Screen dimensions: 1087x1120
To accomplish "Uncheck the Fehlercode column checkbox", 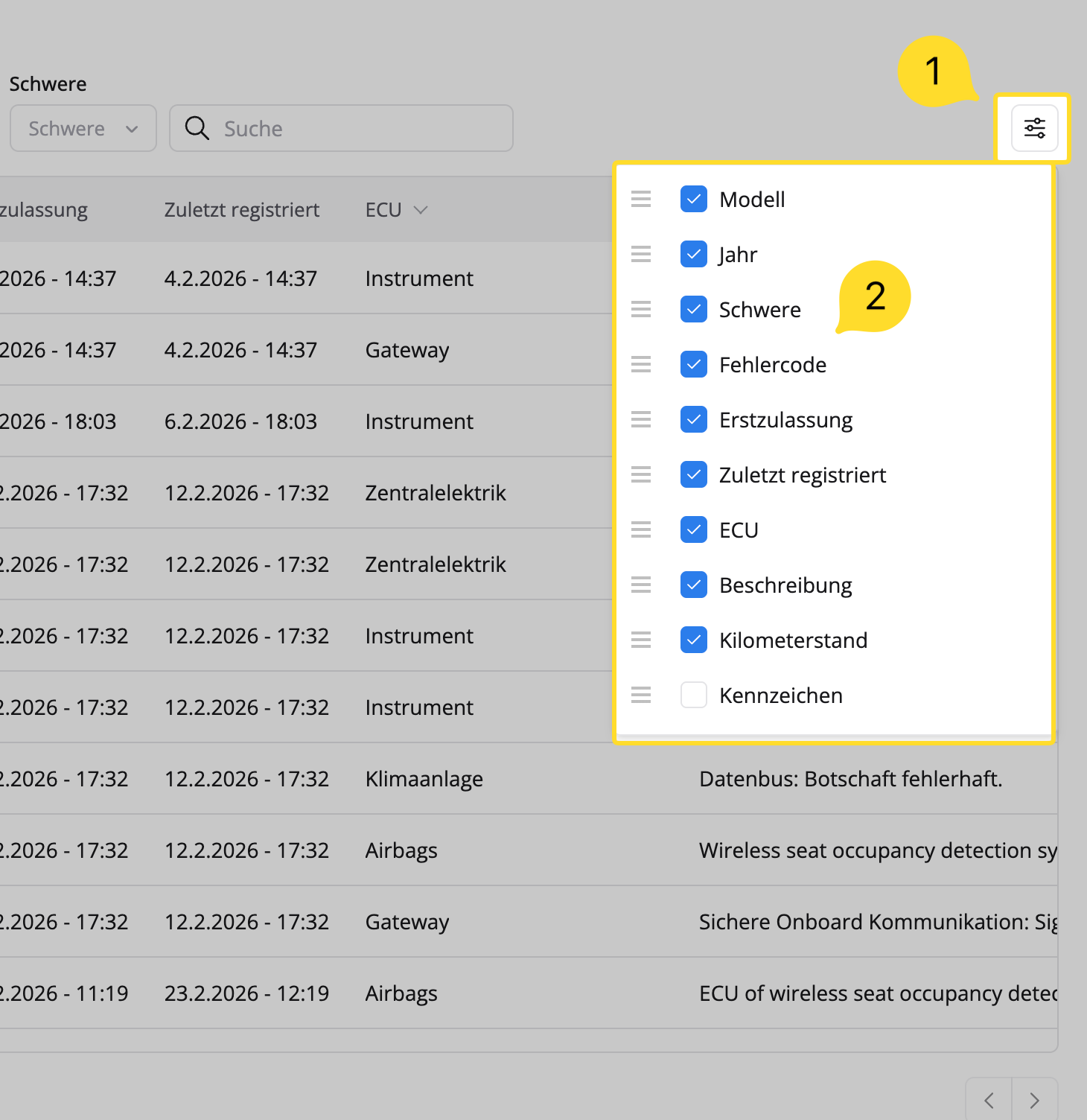I will (694, 364).
